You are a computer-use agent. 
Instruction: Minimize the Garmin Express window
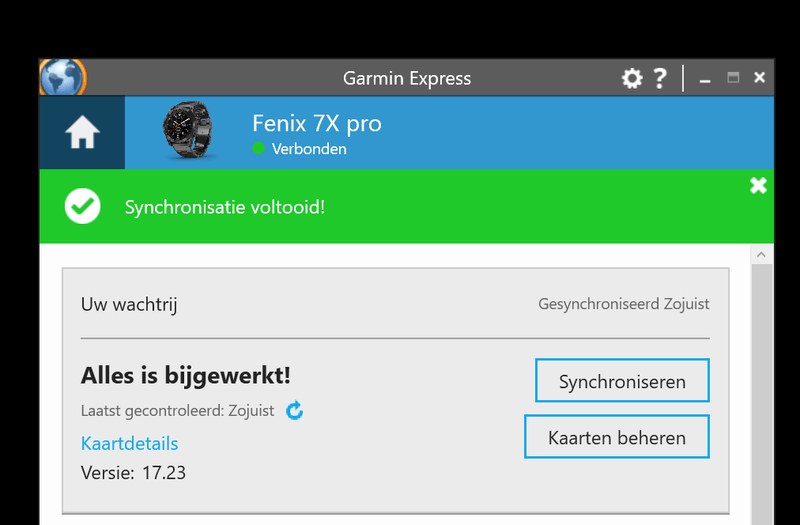(705, 78)
